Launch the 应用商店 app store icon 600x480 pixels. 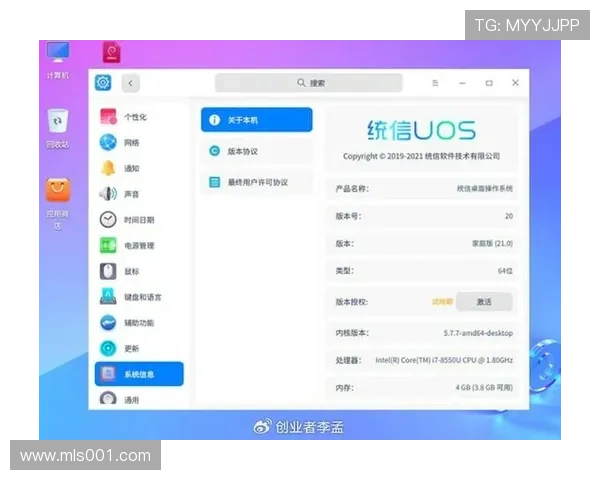coord(58,190)
